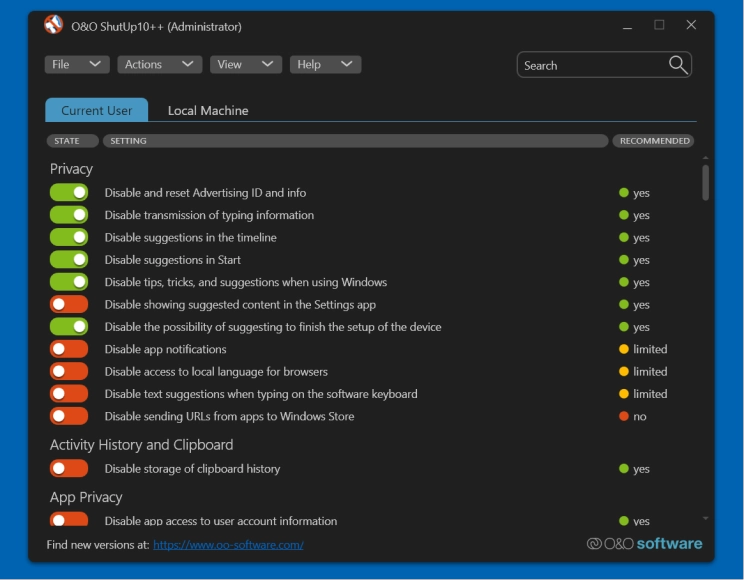Click green dot for clipboard history recommendation
The width and height of the screenshot is (744, 580).
pyautogui.click(x=623, y=469)
